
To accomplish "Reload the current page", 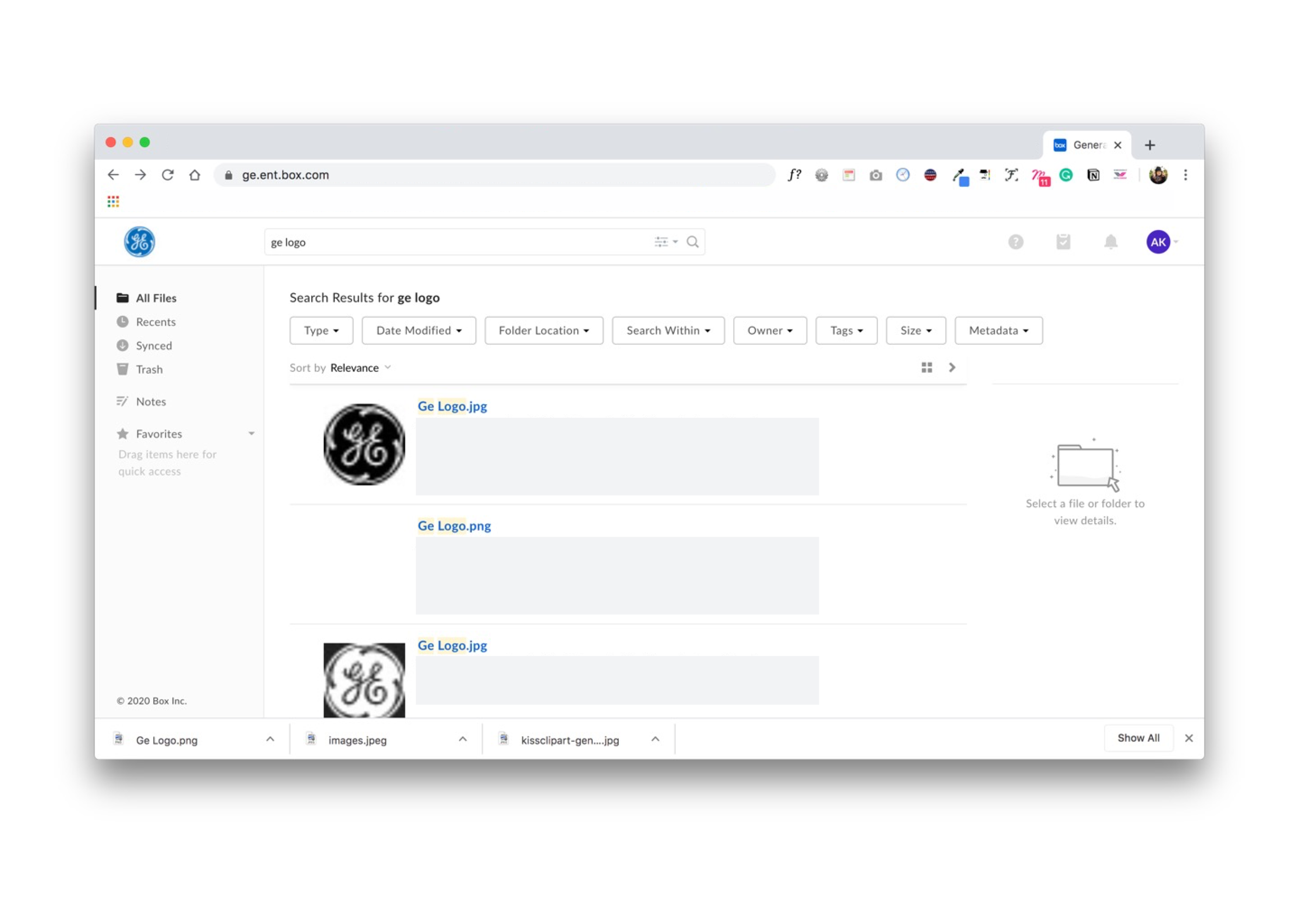I will pos(168,175).
